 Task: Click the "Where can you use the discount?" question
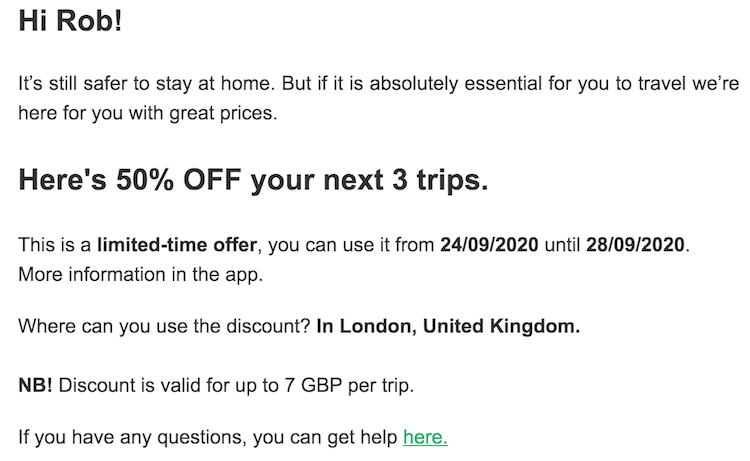[x=165, y=326]
